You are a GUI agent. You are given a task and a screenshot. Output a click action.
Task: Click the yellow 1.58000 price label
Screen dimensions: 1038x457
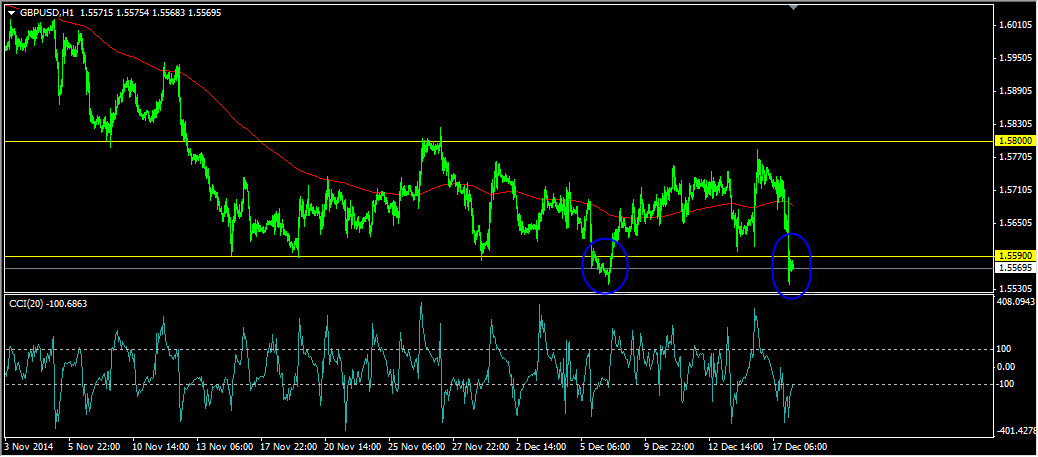[x=1015, y=142]
